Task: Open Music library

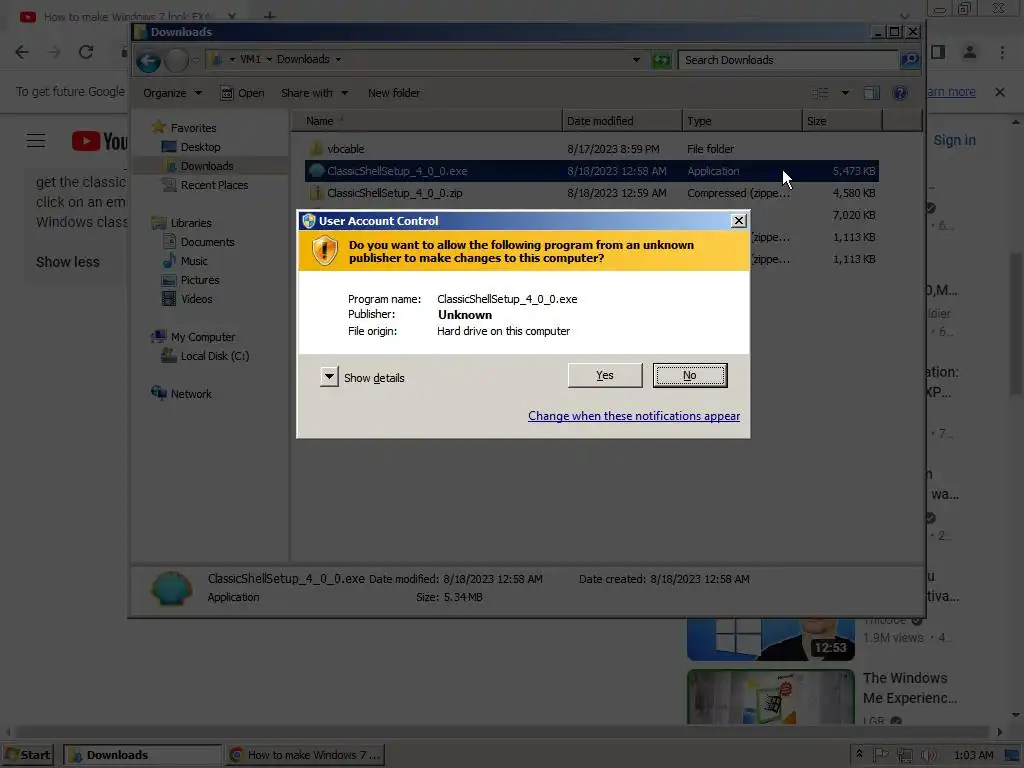Action: 194,261
